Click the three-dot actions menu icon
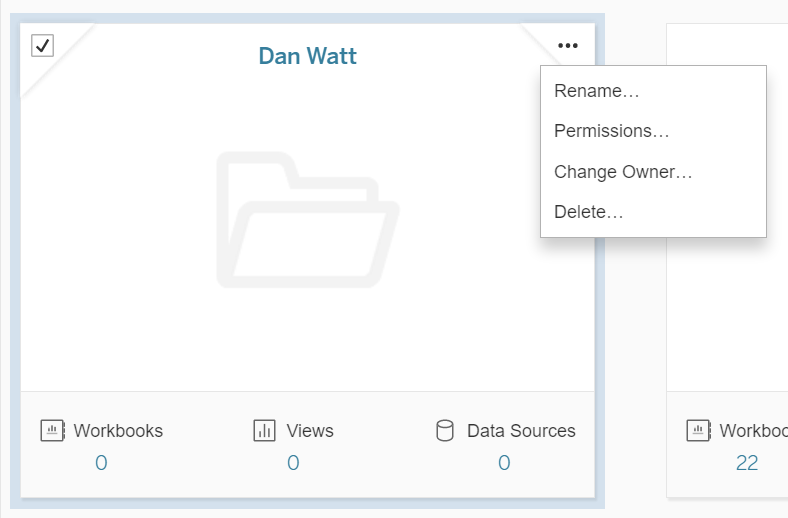The height and width of the screenshot is (518, 788). coord(568,45)
